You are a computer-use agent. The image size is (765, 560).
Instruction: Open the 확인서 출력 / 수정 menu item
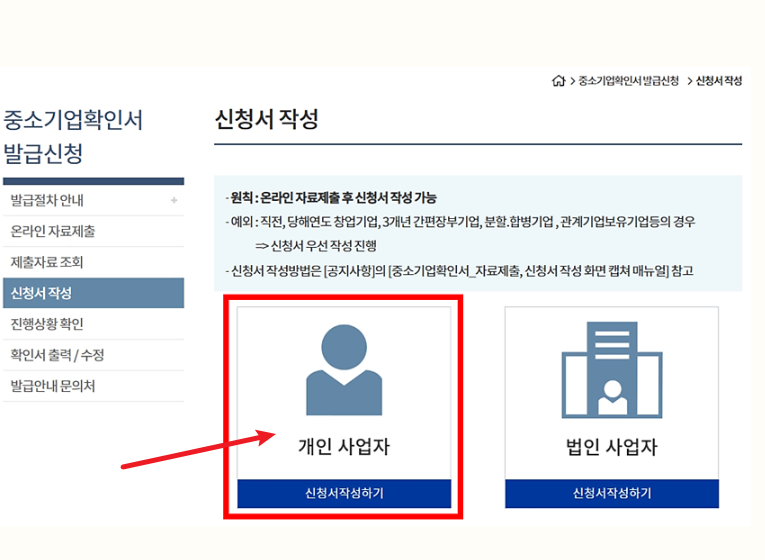click(93, 355)
